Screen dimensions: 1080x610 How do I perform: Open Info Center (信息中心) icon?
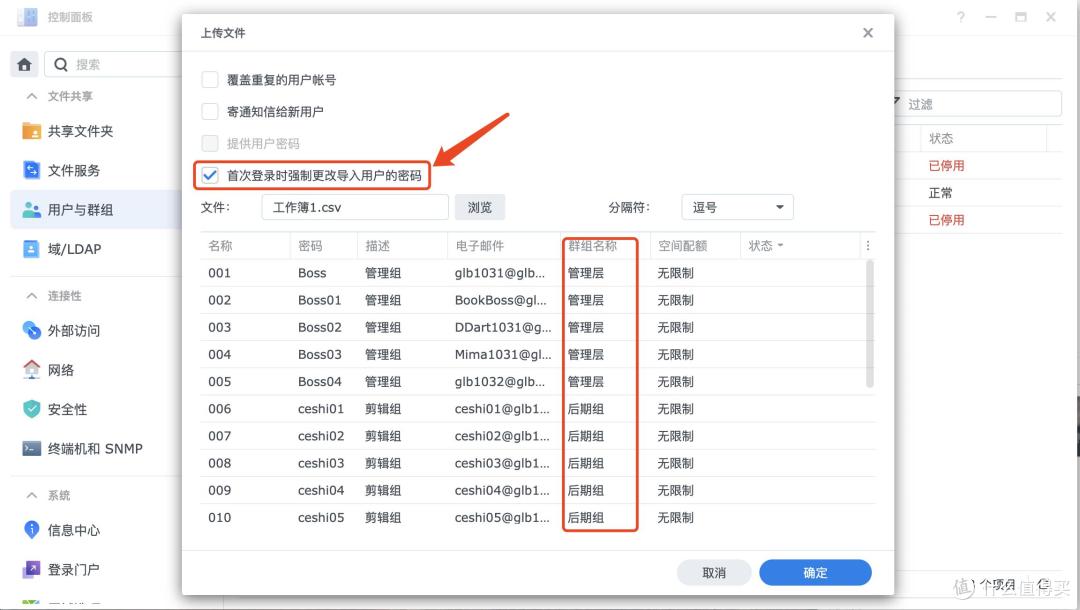[32, 529]
